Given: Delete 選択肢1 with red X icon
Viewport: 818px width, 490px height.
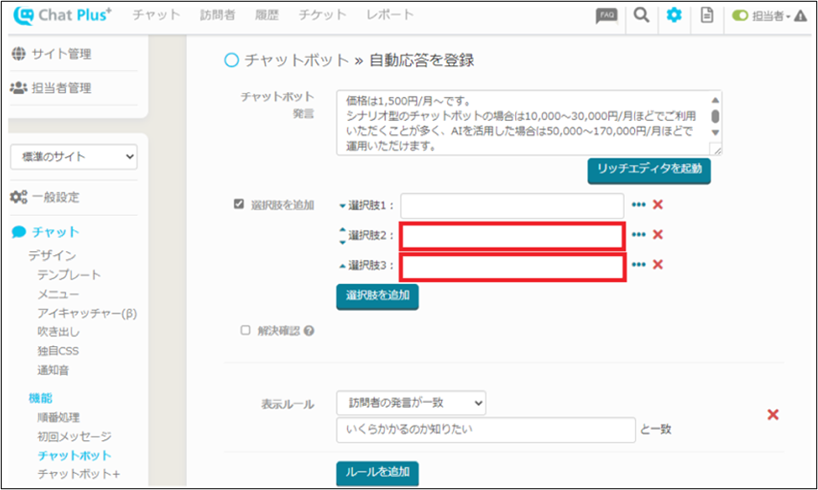Looking at the screenshot, I should tap(658, 205).
